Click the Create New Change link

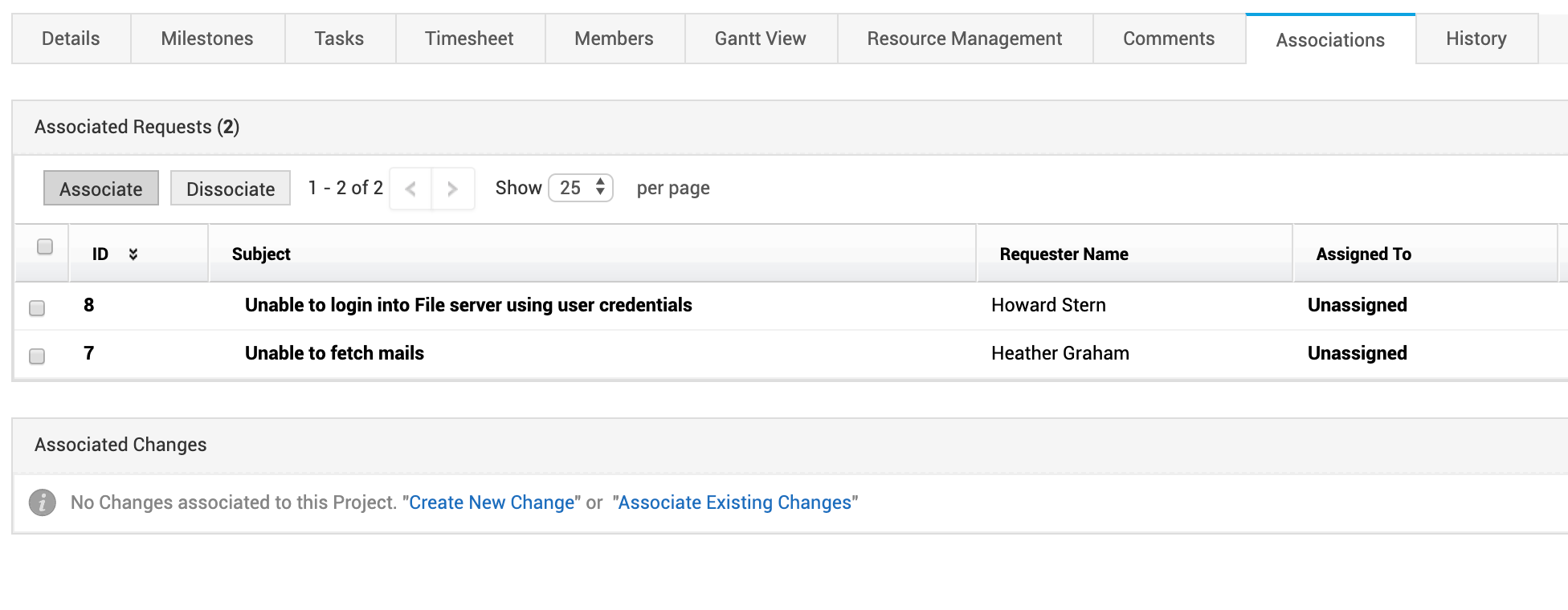pos(492,502)
